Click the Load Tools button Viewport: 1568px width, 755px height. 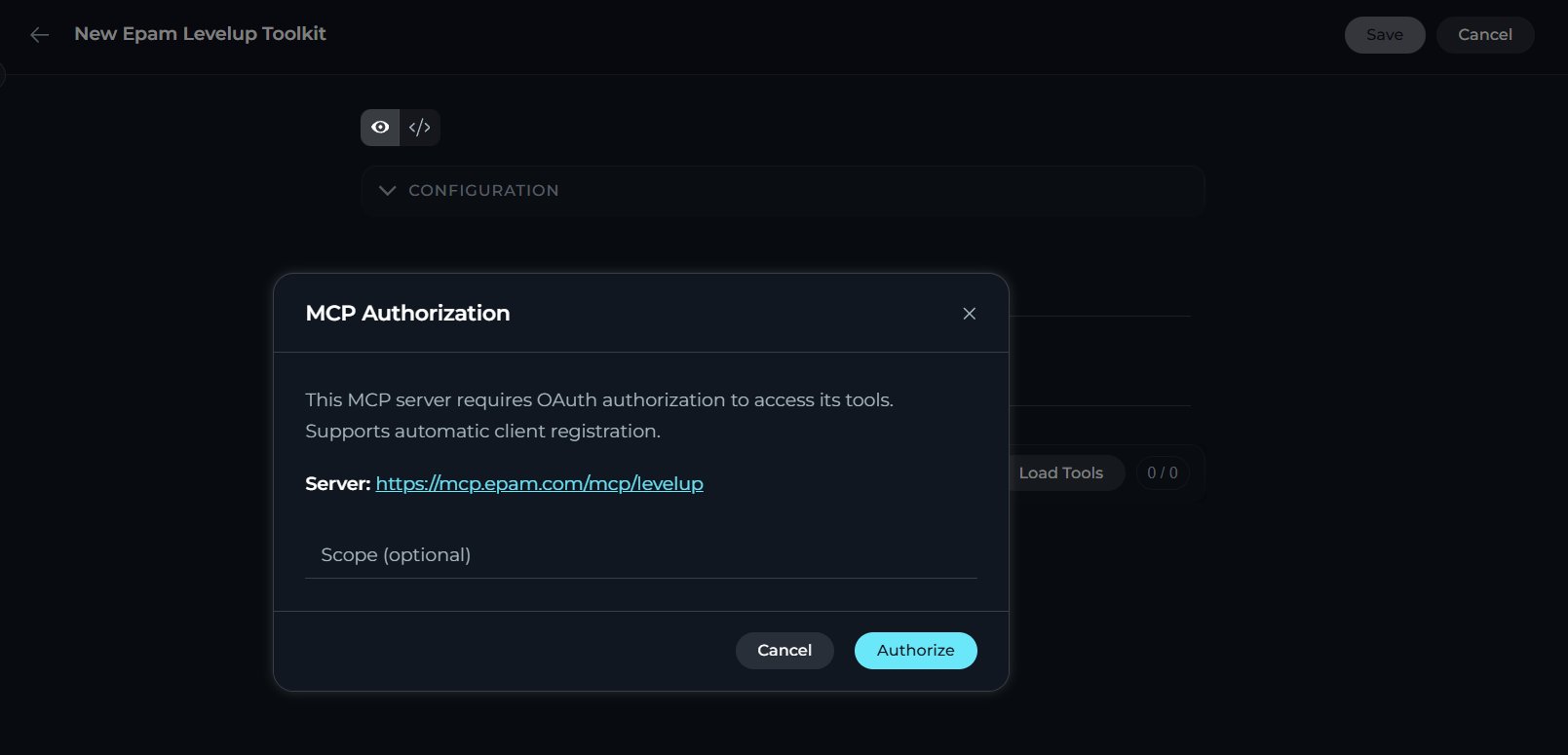1060,472
